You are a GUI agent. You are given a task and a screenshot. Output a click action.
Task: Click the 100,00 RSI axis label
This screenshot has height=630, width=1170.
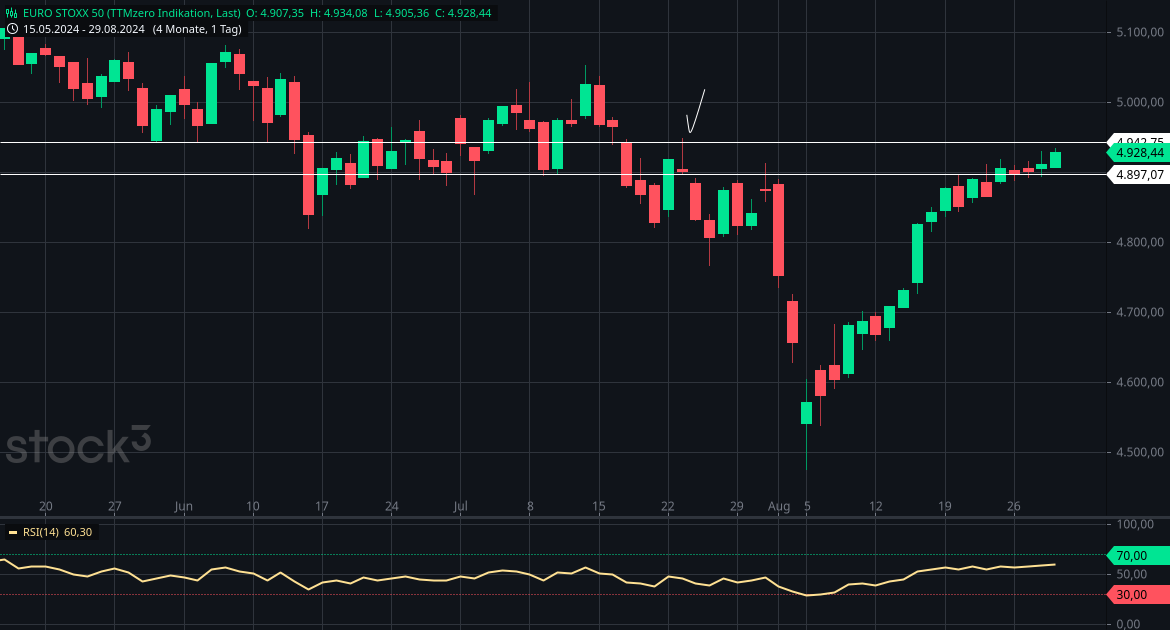(1135, 524)
